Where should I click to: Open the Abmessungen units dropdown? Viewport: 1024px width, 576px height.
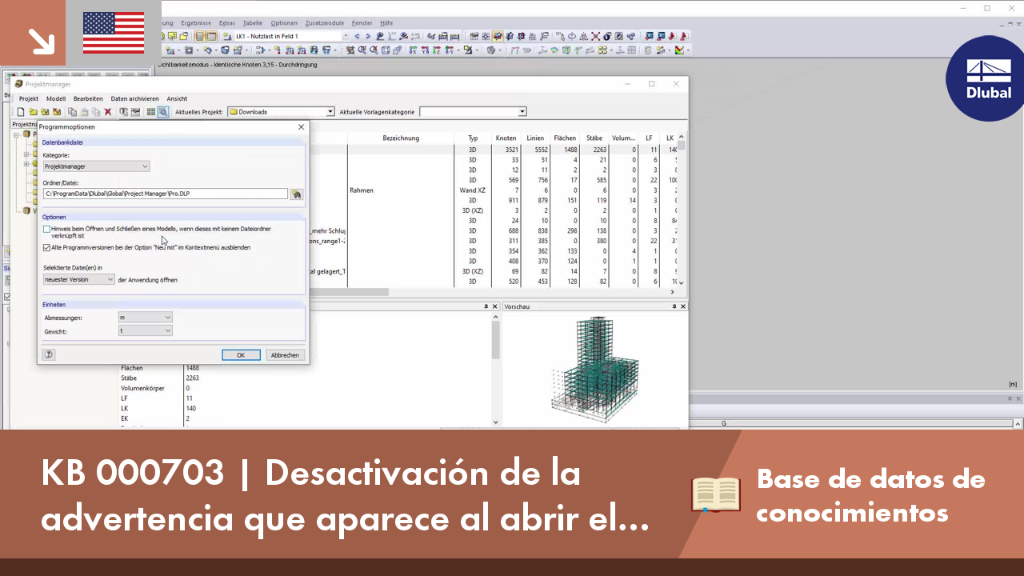point(145,317)
